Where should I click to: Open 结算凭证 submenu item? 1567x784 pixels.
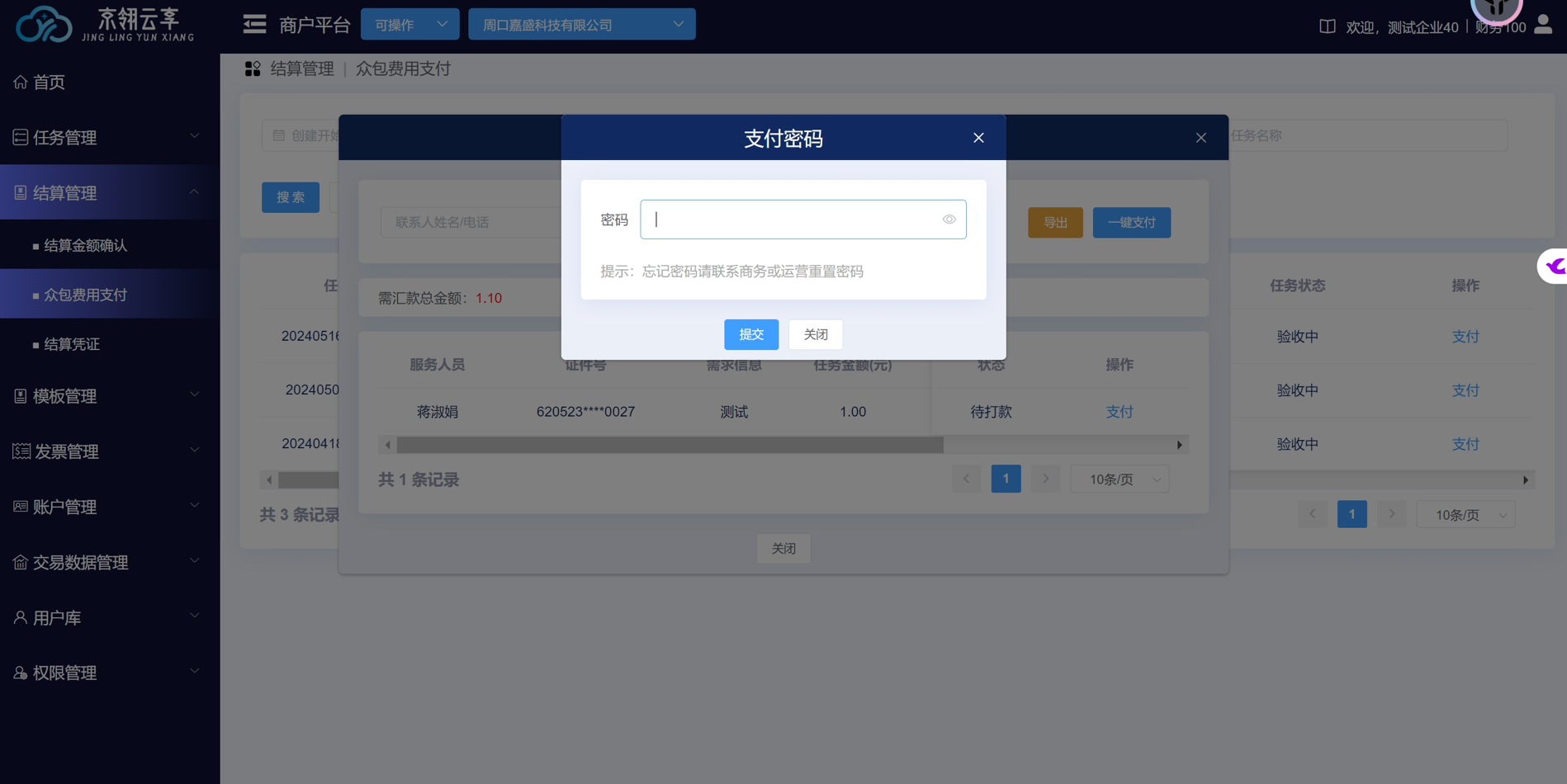[x=72, y=344]
